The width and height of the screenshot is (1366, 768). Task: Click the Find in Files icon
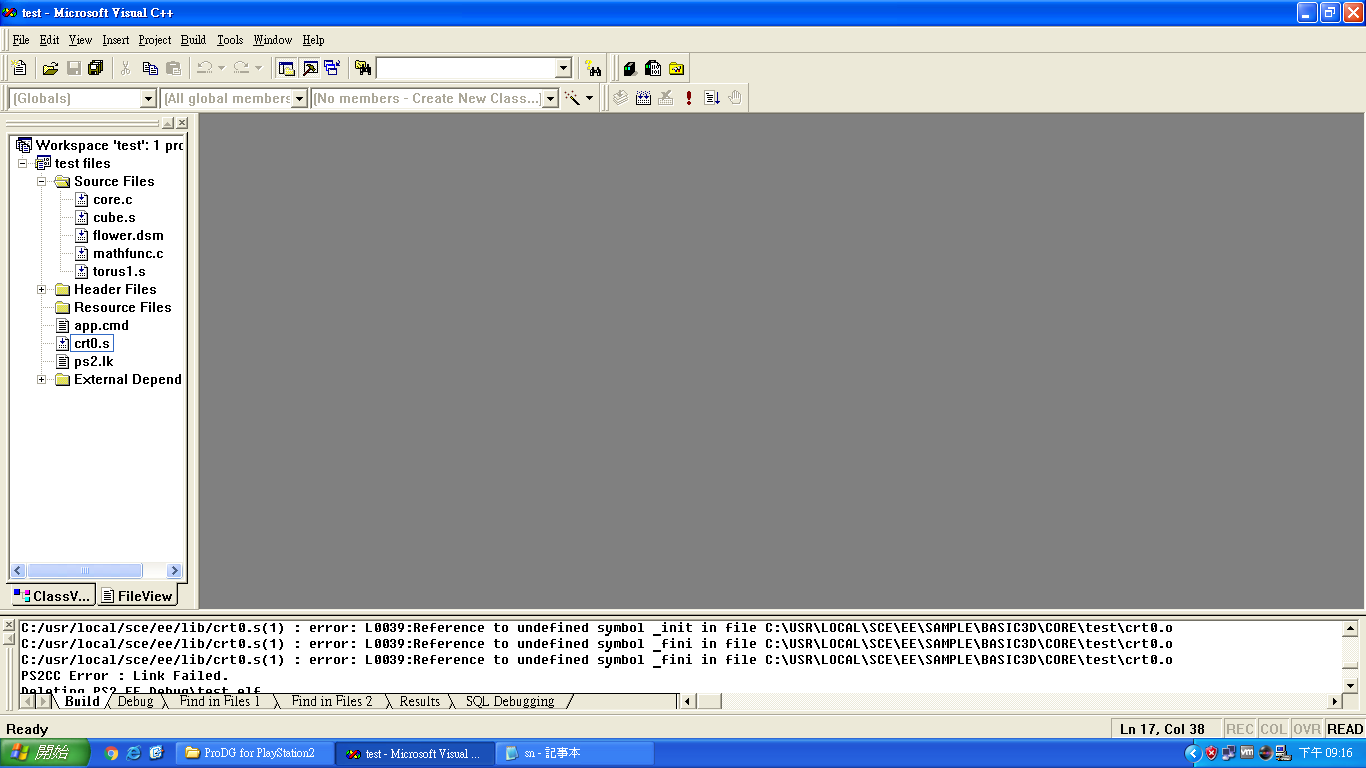click(x=363, y=68)
